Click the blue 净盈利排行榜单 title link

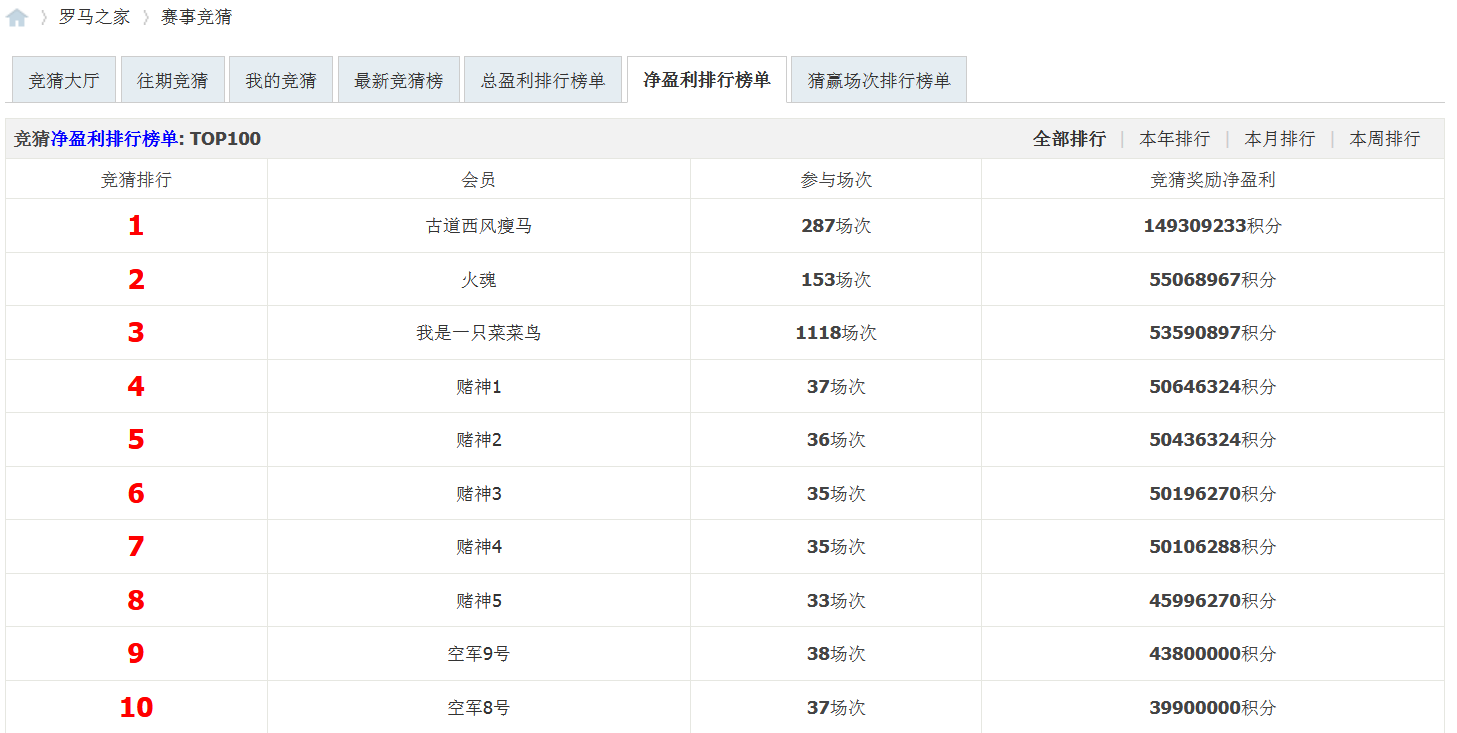pos(114,139)
